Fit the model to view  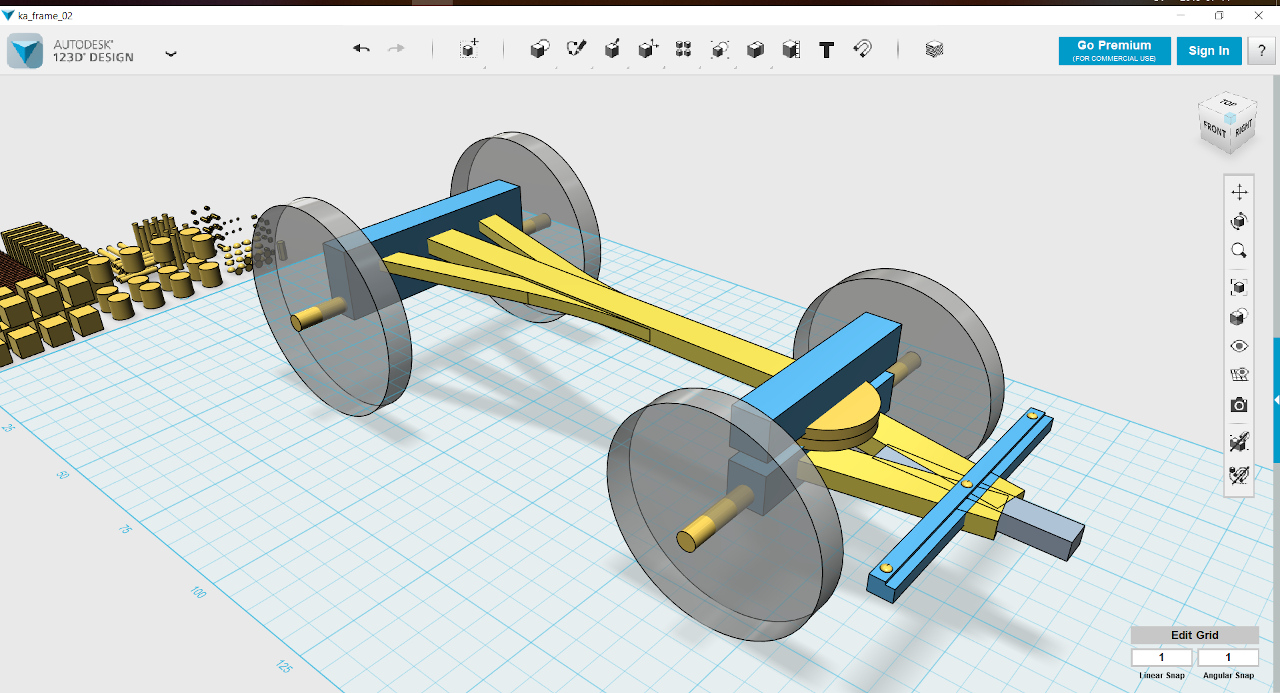(x=1239, y=287)
